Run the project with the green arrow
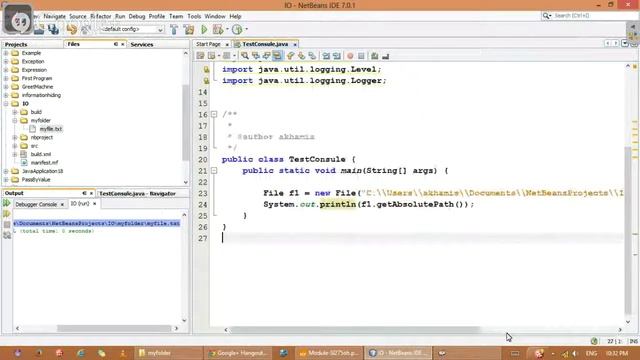Viewport: 640px width, 360px height. coord(204,29)
